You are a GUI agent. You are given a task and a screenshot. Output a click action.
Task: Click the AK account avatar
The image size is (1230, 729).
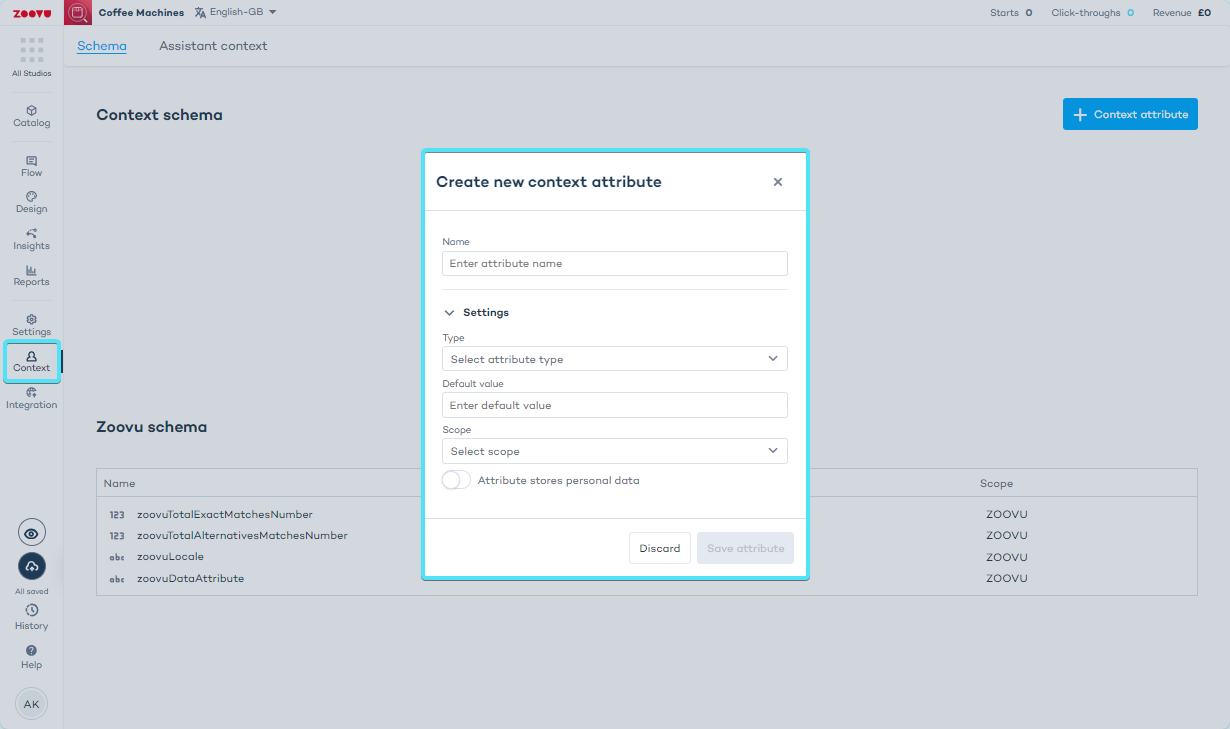pos(31,704)
